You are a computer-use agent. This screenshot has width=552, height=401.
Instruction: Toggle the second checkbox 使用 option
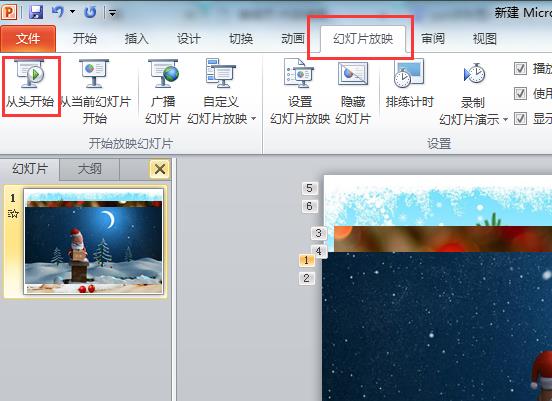click(x=520, y=94)
